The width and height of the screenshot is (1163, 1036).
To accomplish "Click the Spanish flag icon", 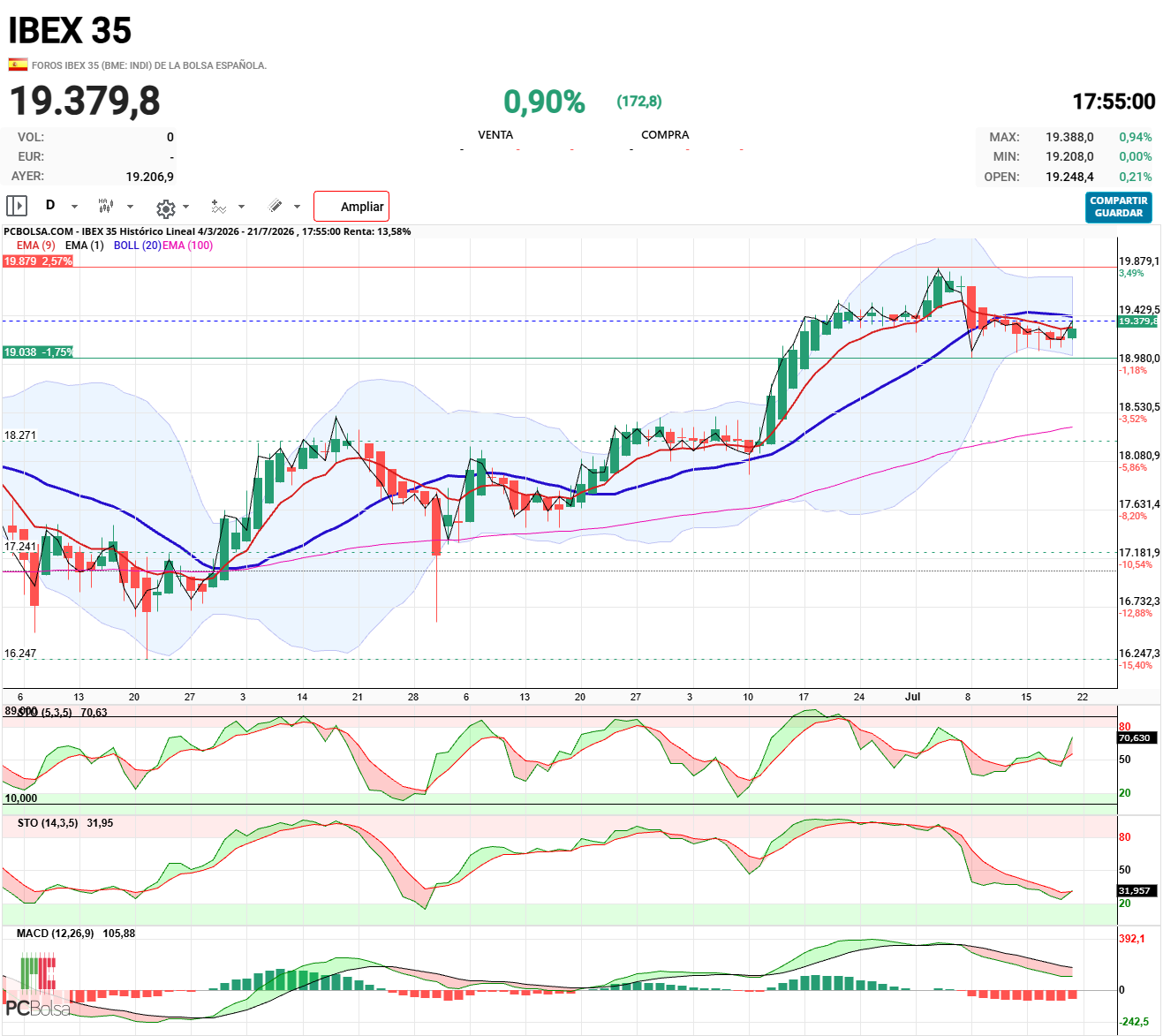I will [18, 64].
